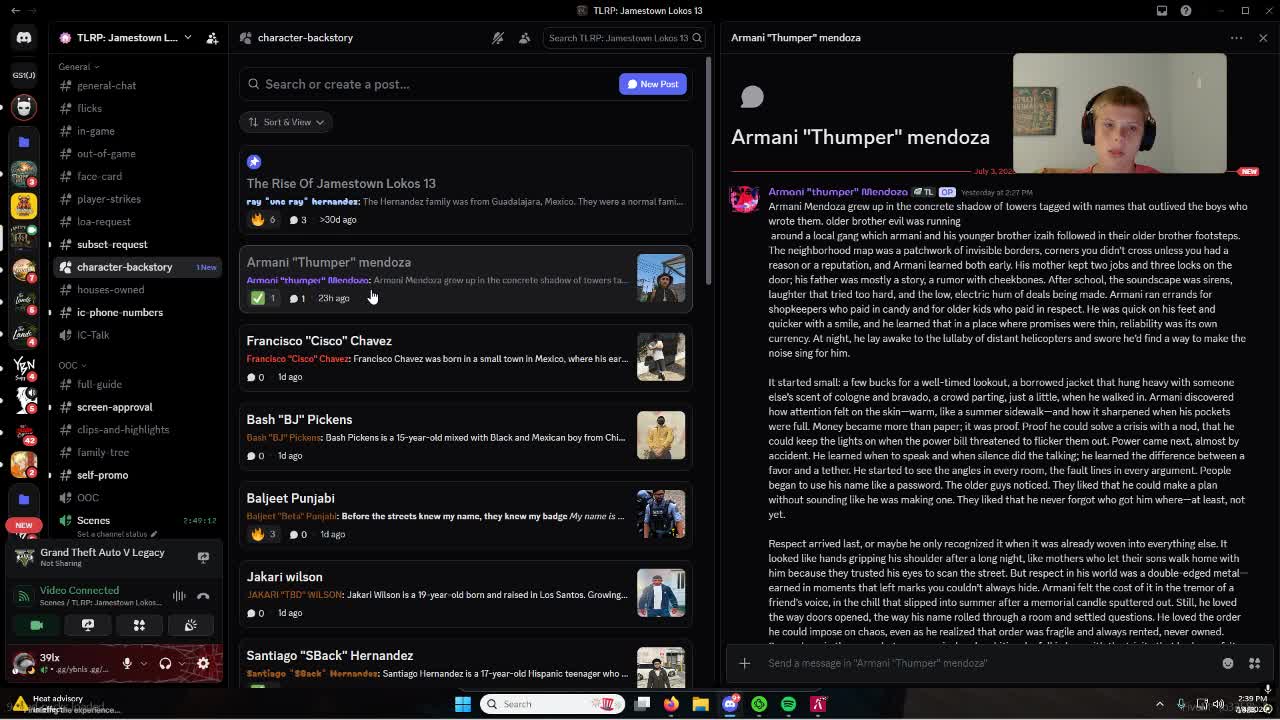Click Armani "thumper" Mendoza author name in thread
Image resolution: width=1280 pixels, height=720 pixels.
(838, 192)
